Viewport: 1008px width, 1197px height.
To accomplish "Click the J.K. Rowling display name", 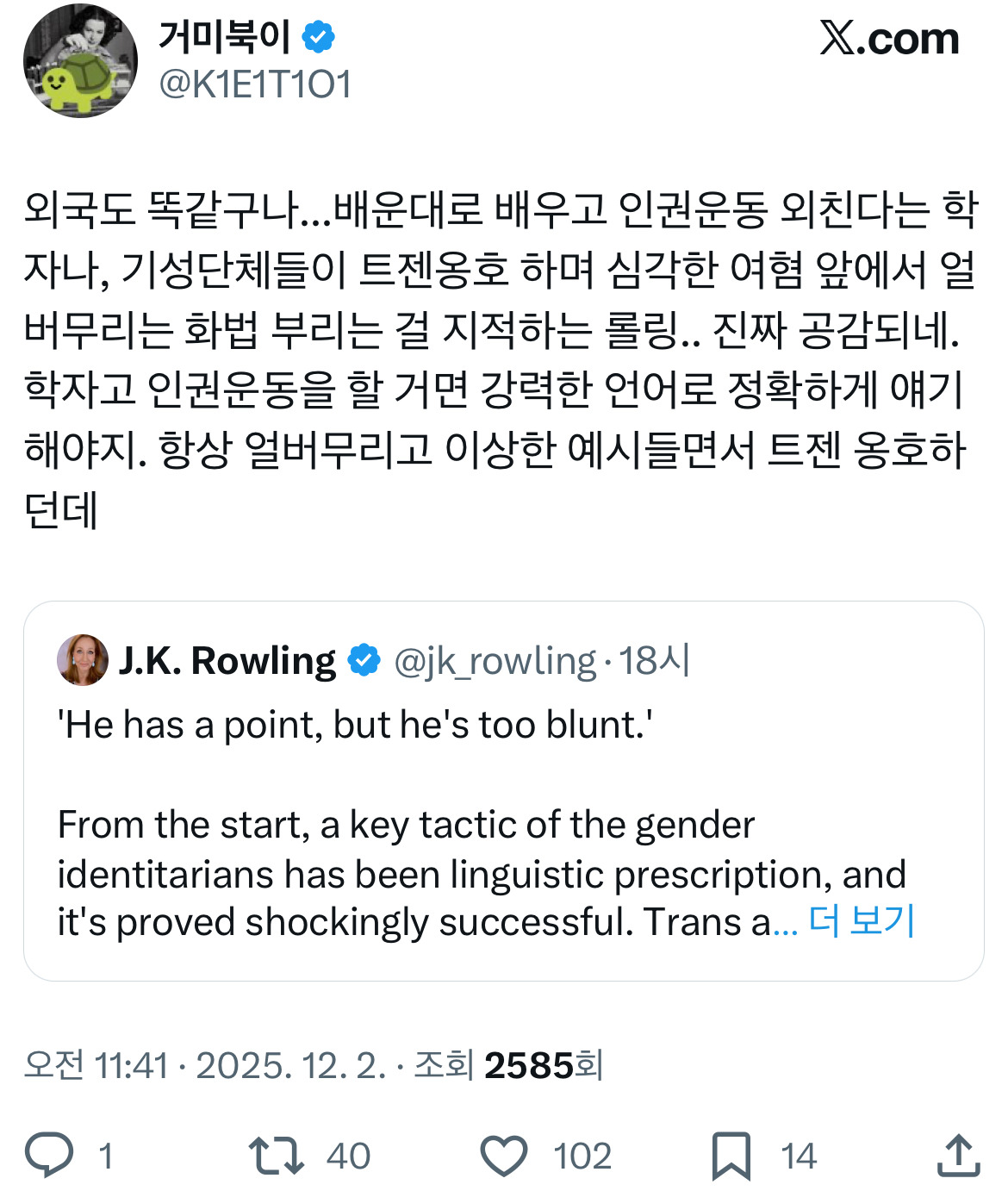I will [227, 661].
